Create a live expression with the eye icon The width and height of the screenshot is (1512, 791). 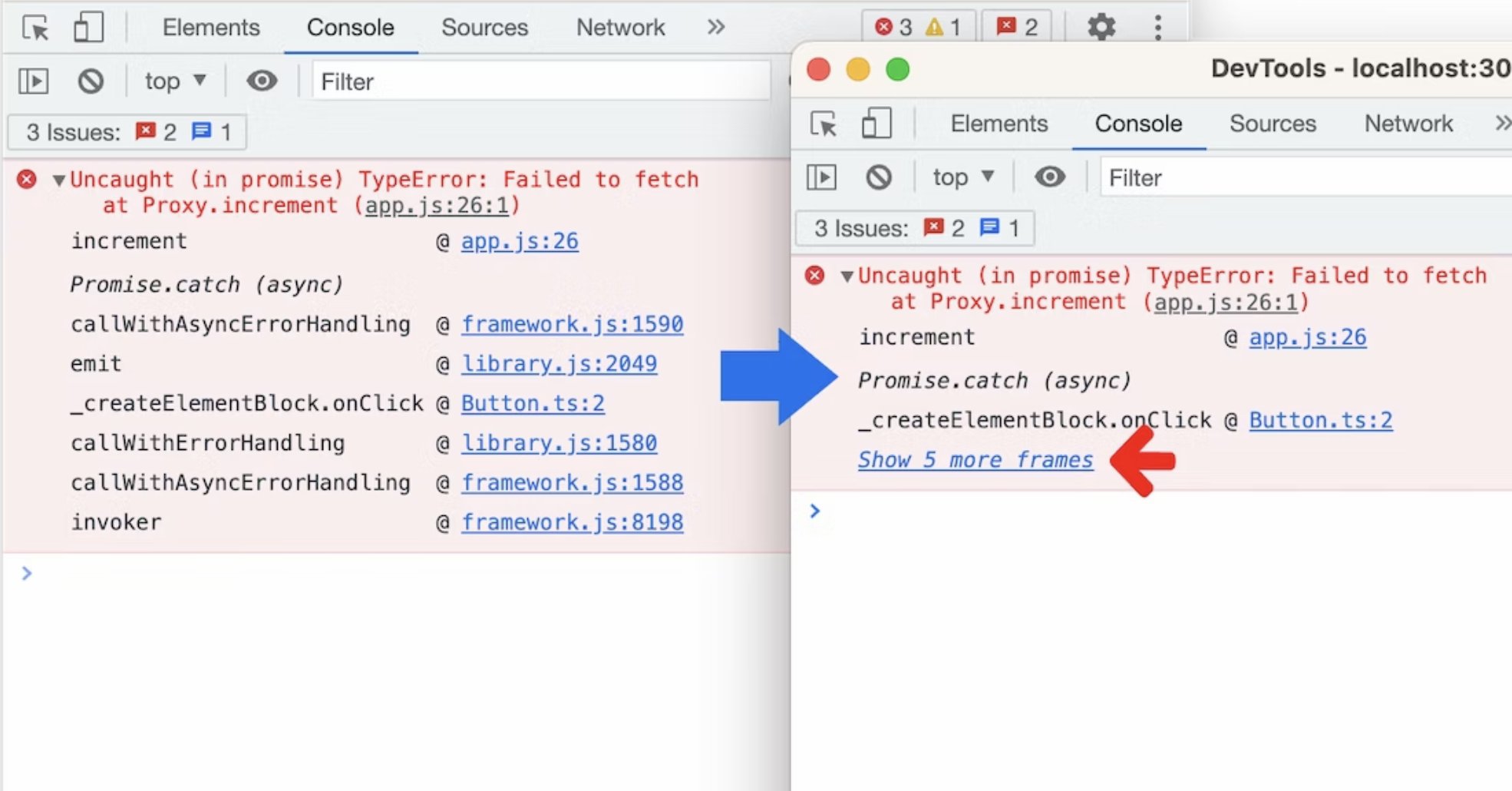point(261,81)
